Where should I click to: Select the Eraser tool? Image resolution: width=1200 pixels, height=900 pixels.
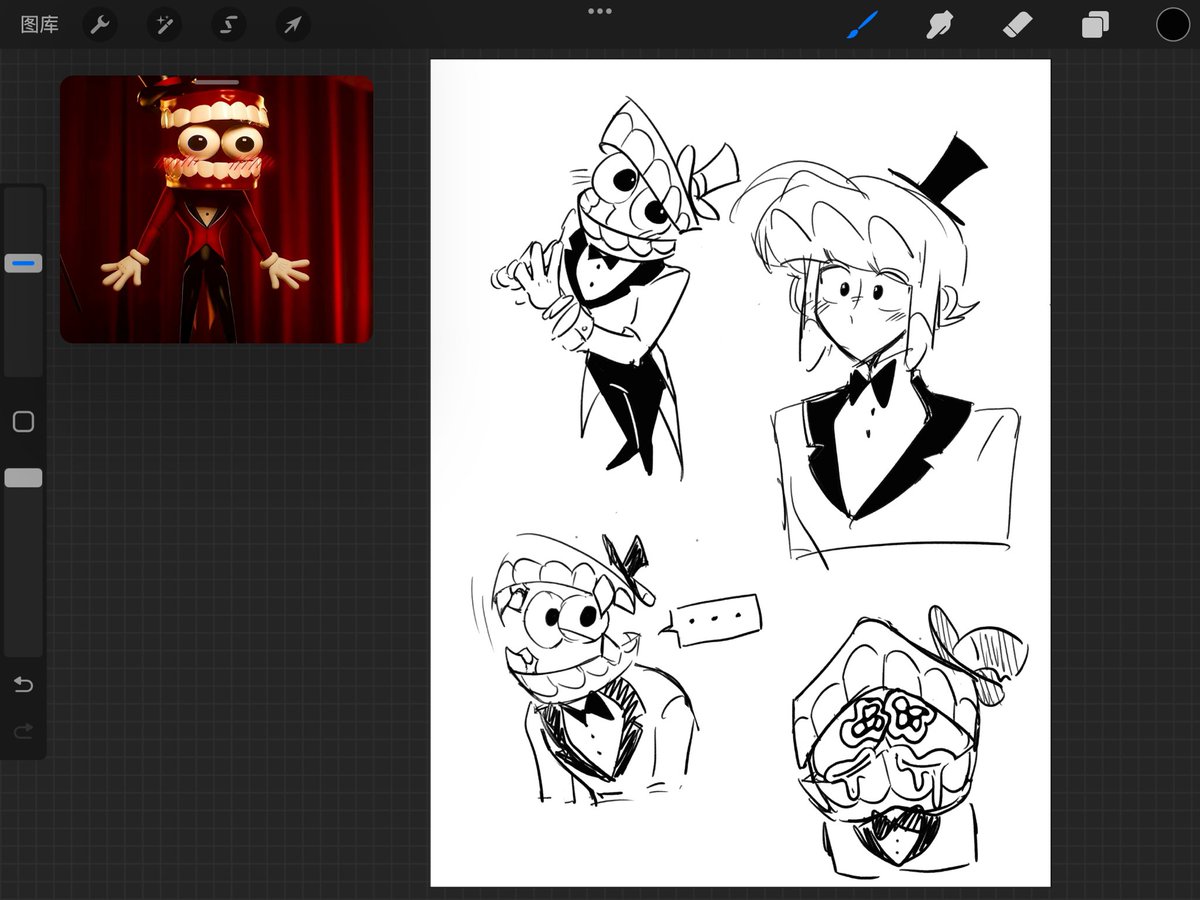(1018, 24)
